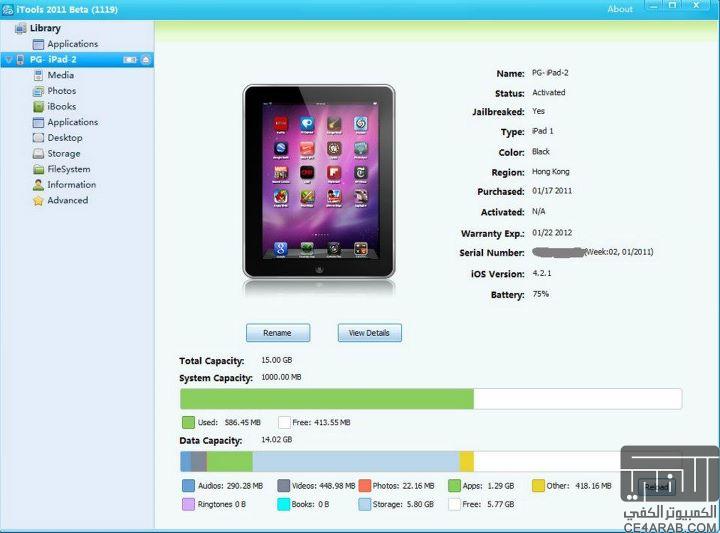
Task: Click the light blue Storage legend swatch
Action: pyautogui.click(x=365, y=504)
